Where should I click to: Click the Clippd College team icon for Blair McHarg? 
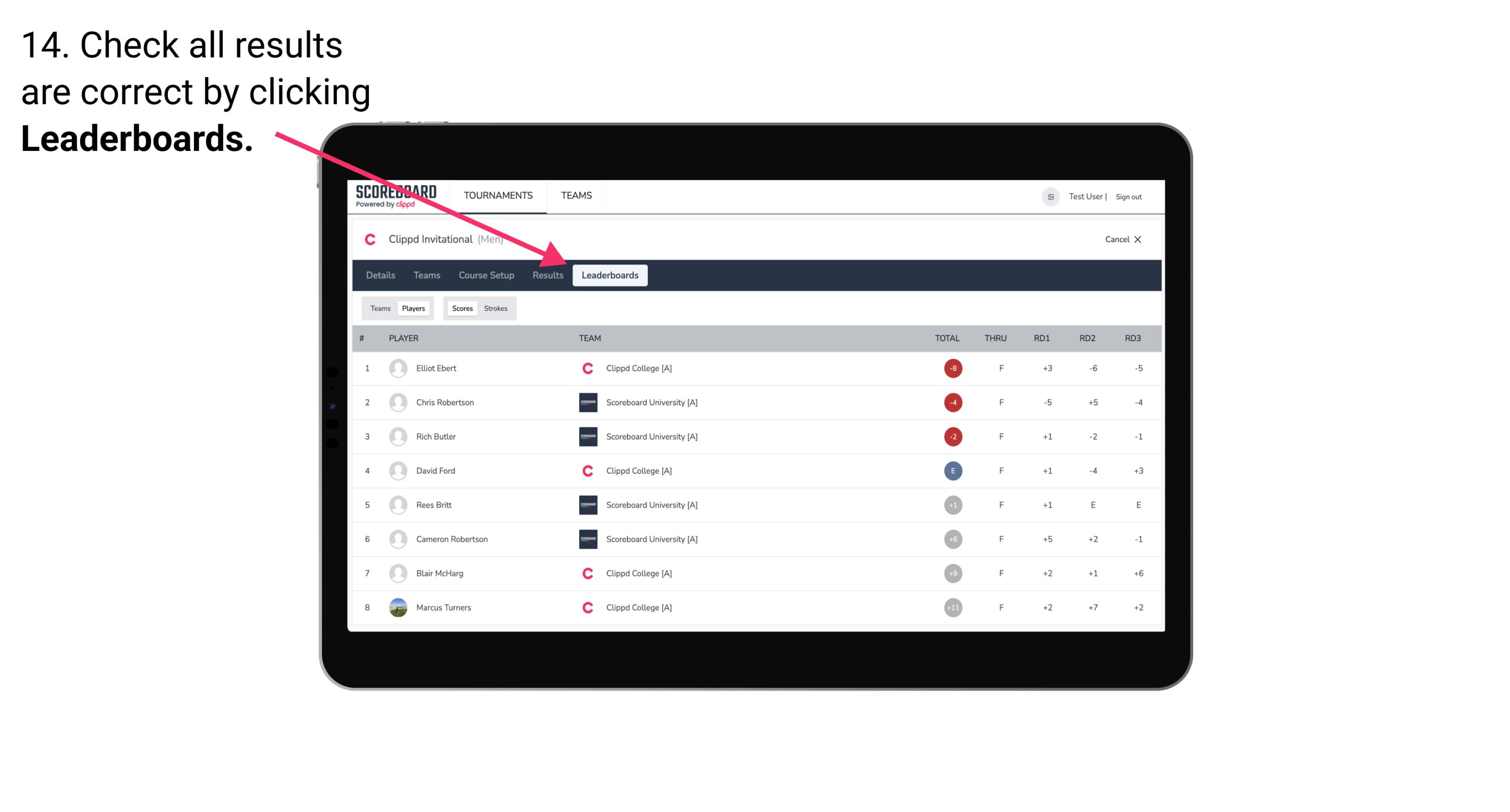pyautogui.click(x=586, y=573)
